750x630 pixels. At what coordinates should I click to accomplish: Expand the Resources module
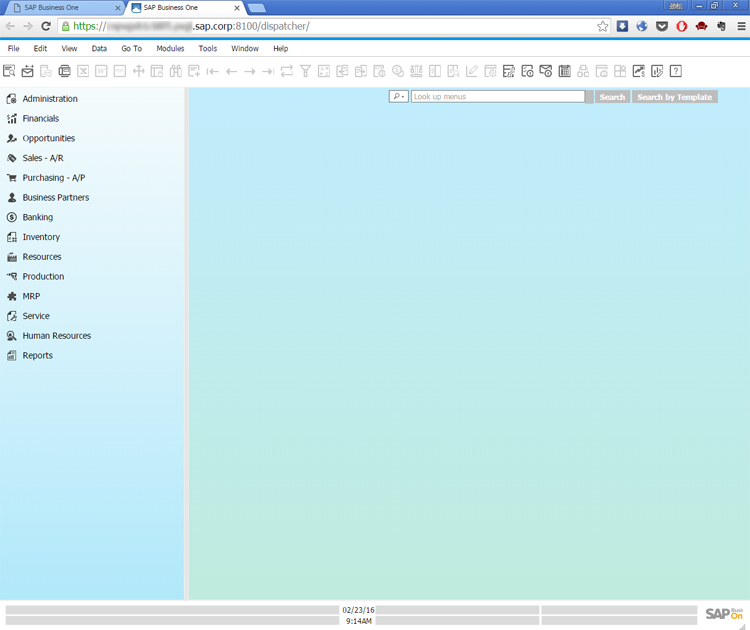pos(42,256)
